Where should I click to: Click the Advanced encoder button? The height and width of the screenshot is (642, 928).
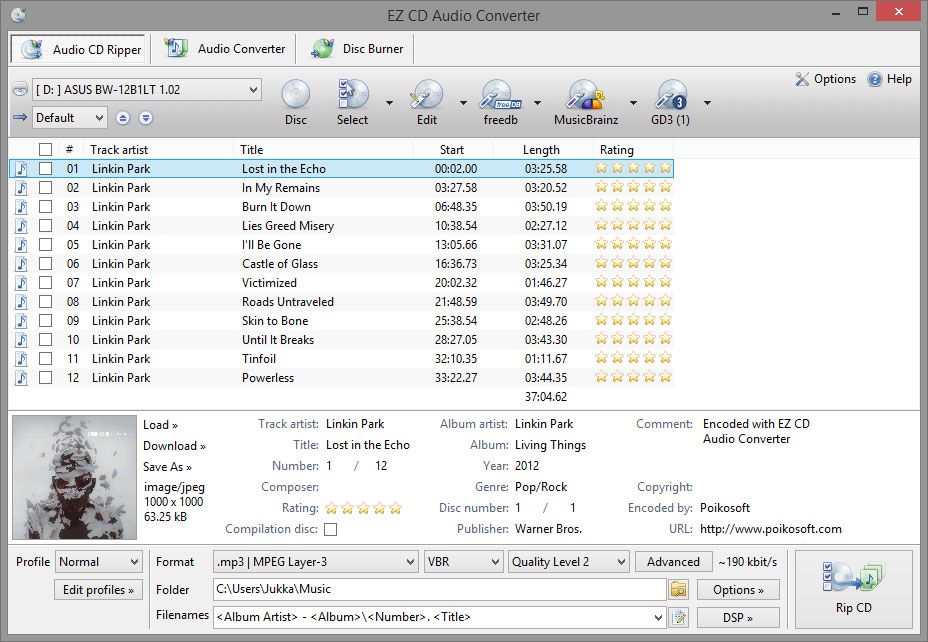point(673,562)
